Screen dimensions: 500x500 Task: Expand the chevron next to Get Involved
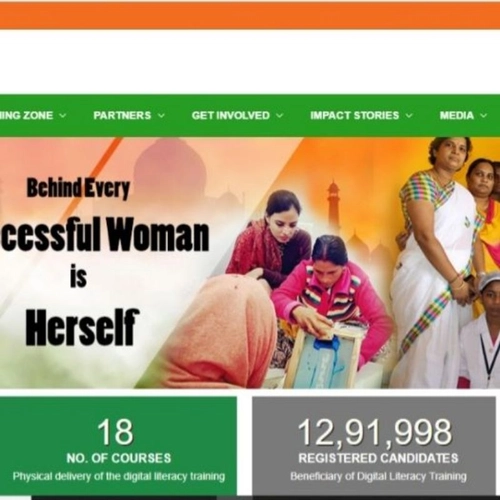(280, 116)
